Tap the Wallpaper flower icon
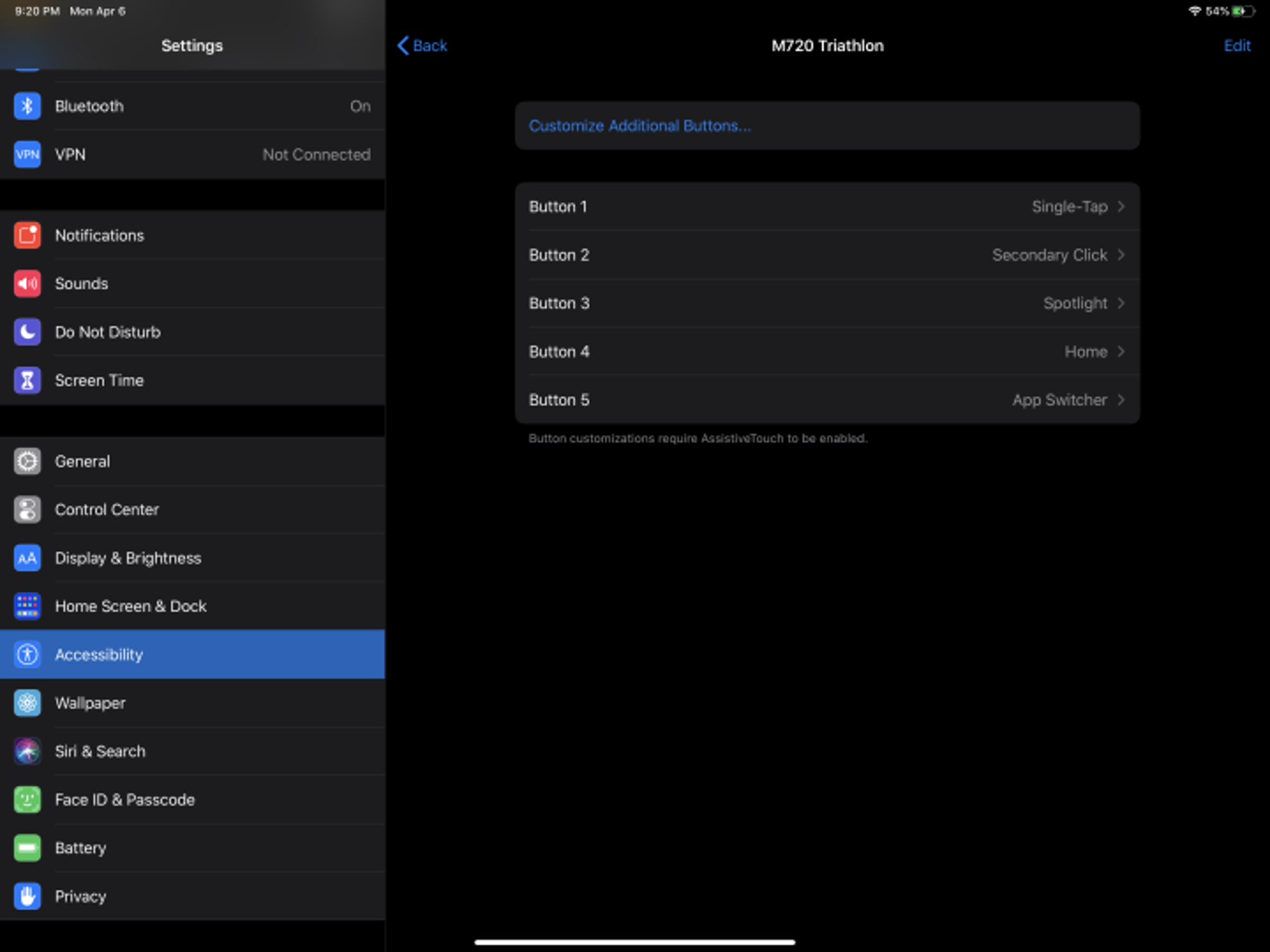1270x952 pixels. pos(27,703)
